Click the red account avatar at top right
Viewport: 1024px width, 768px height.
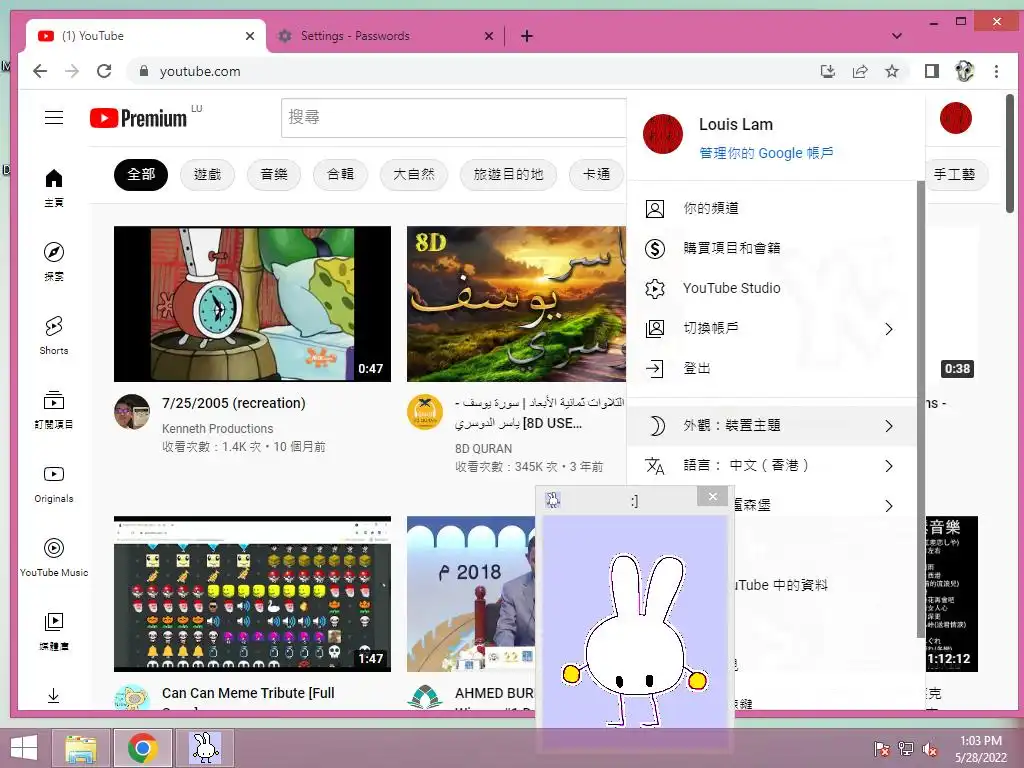pyautogui.click(x=956, y=118)
